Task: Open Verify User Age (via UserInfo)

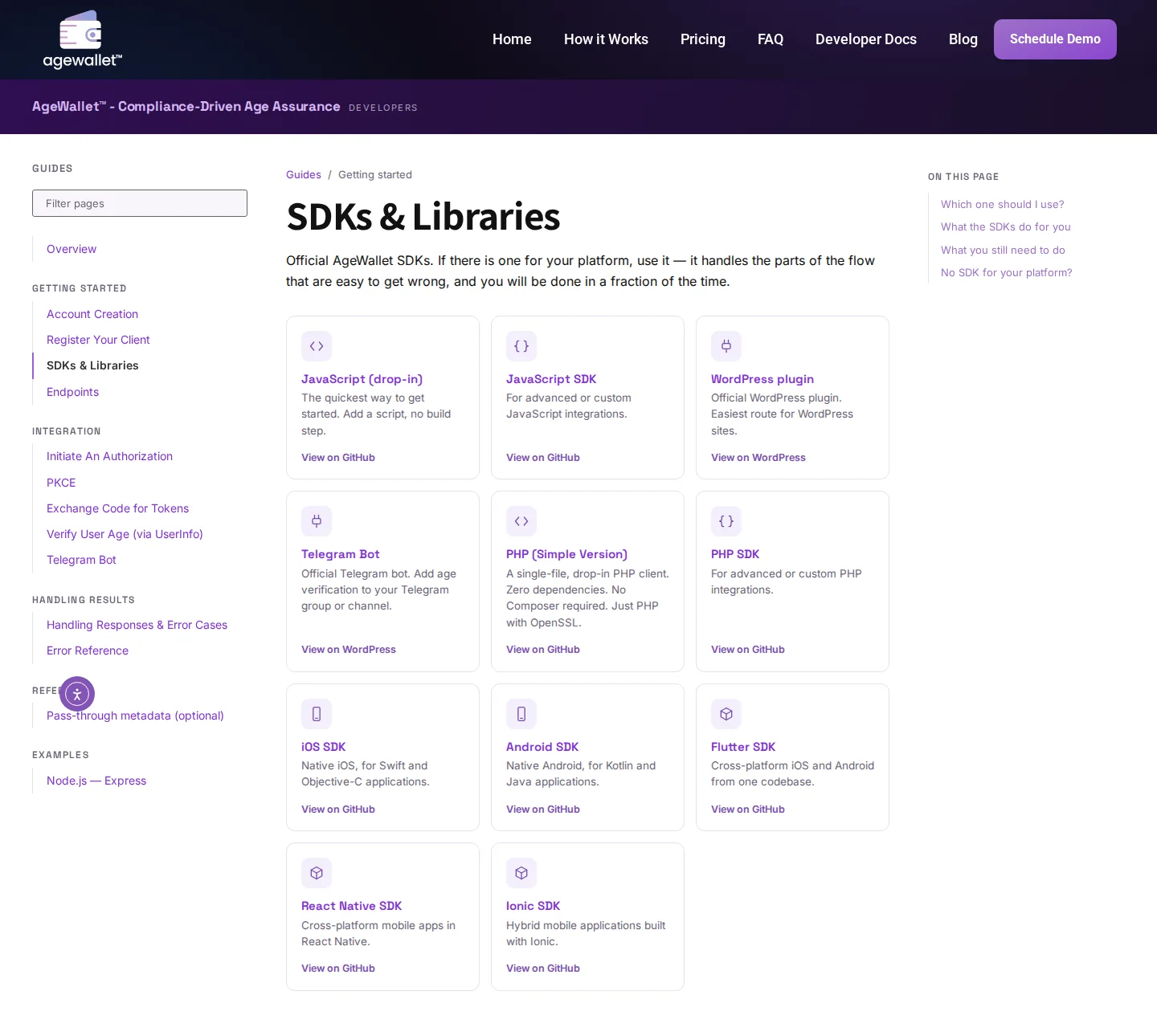Action: 125,534
